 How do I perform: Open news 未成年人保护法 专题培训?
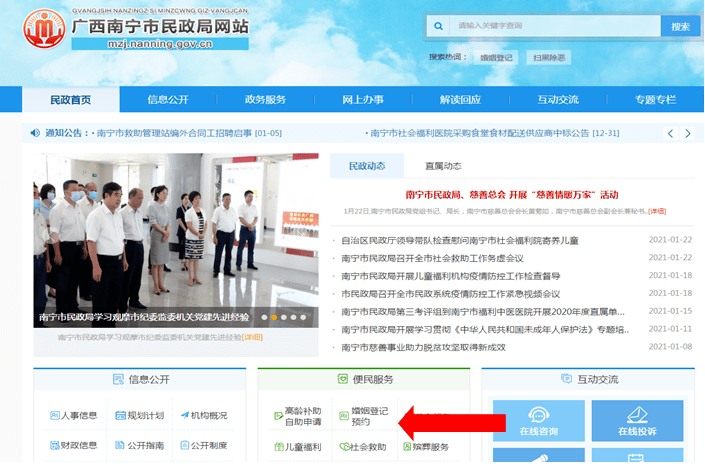[x=485, y=330]
